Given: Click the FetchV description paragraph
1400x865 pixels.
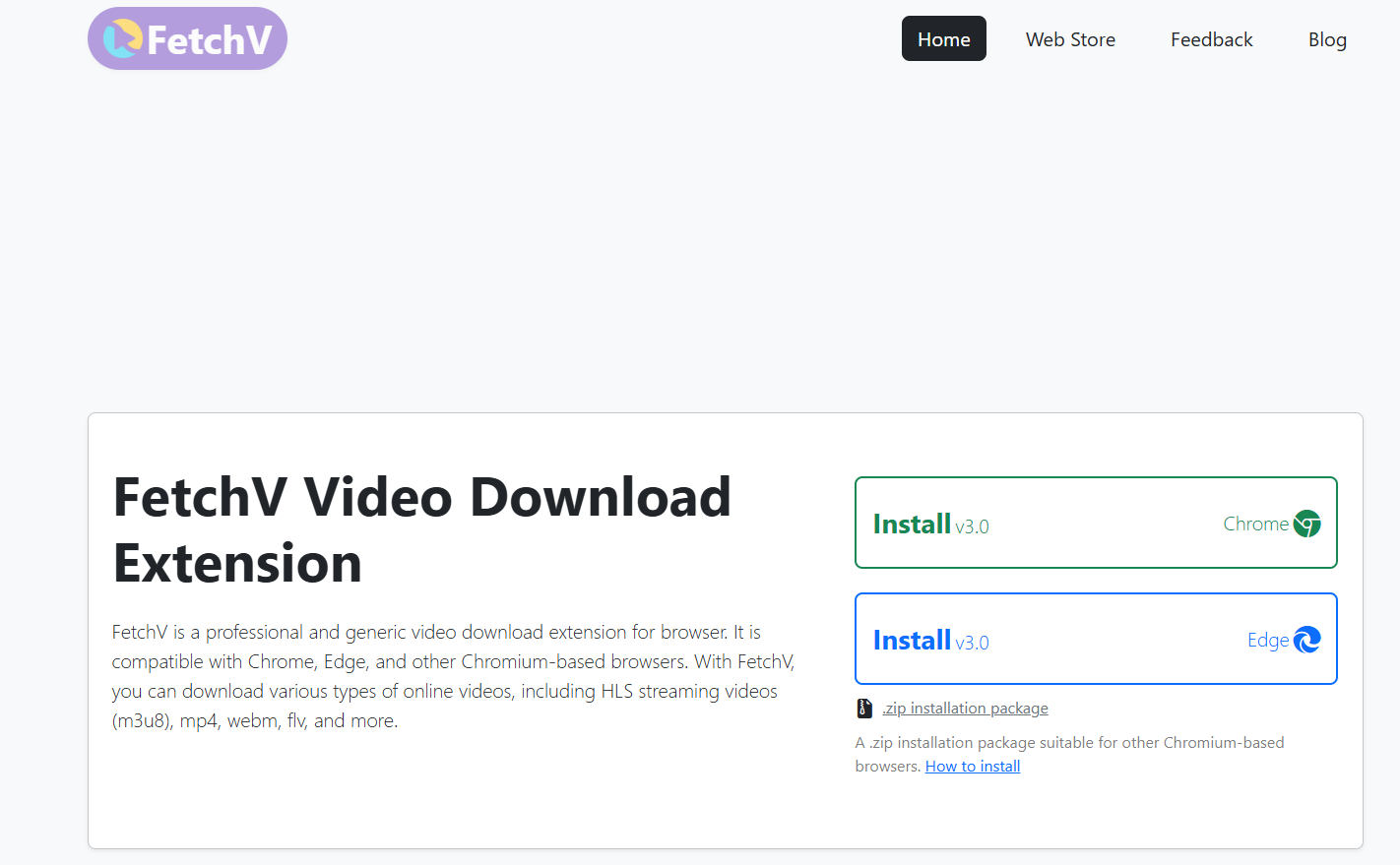Looking at the screenshot, I should point(454,676).
